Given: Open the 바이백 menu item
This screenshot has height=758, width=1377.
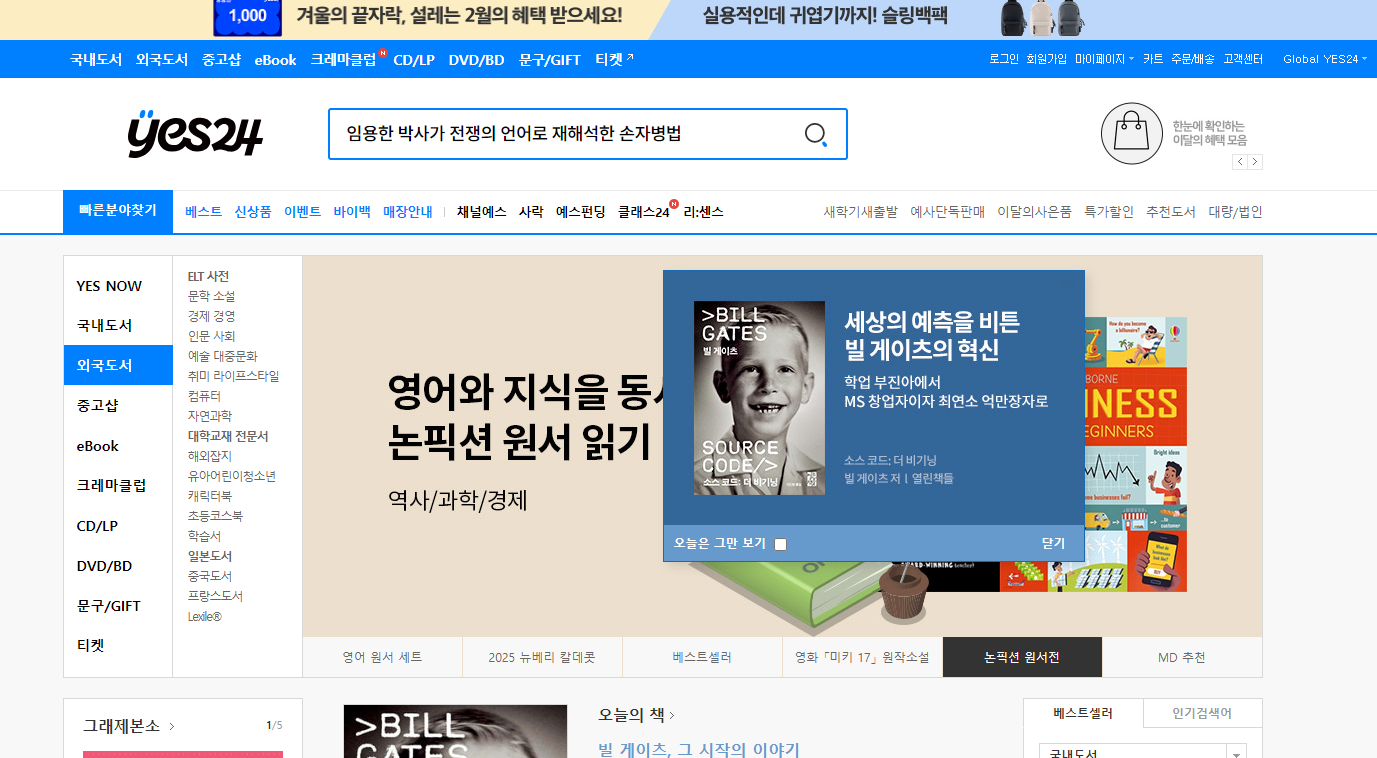Looking at the screenshot, I should click(352, 212).
